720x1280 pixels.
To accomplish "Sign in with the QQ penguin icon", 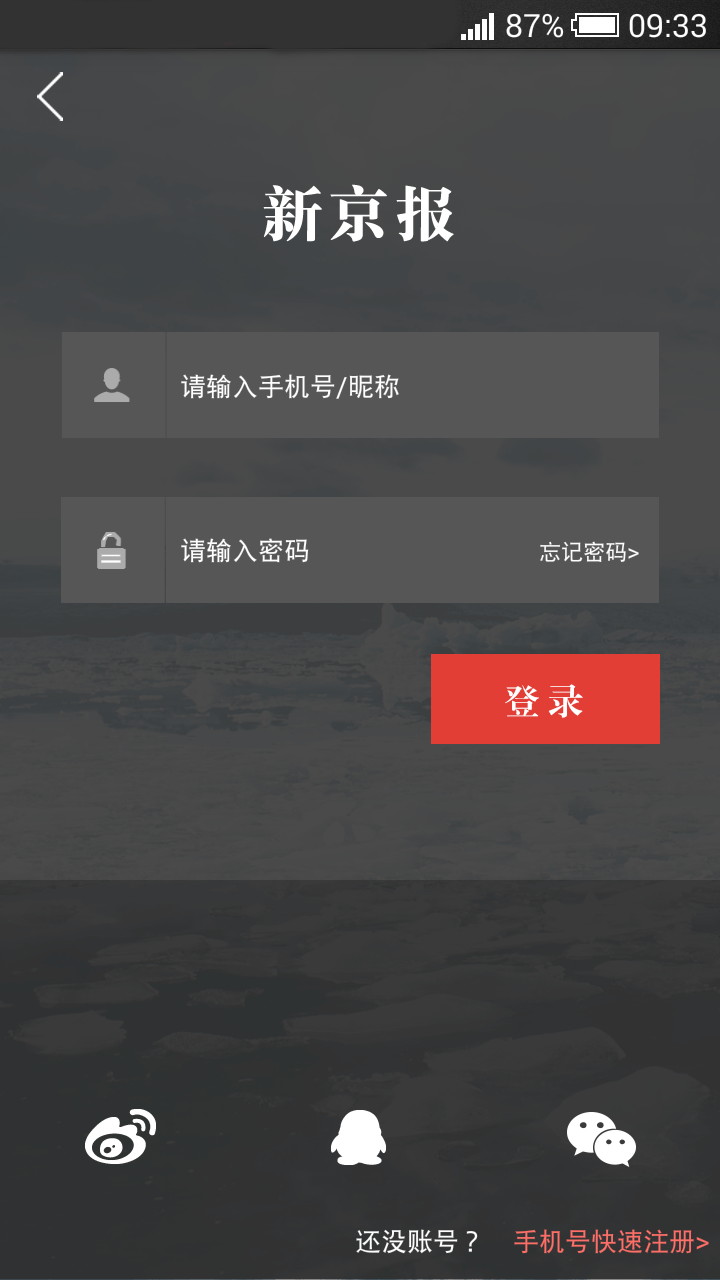I will [x=358, y=1137].
